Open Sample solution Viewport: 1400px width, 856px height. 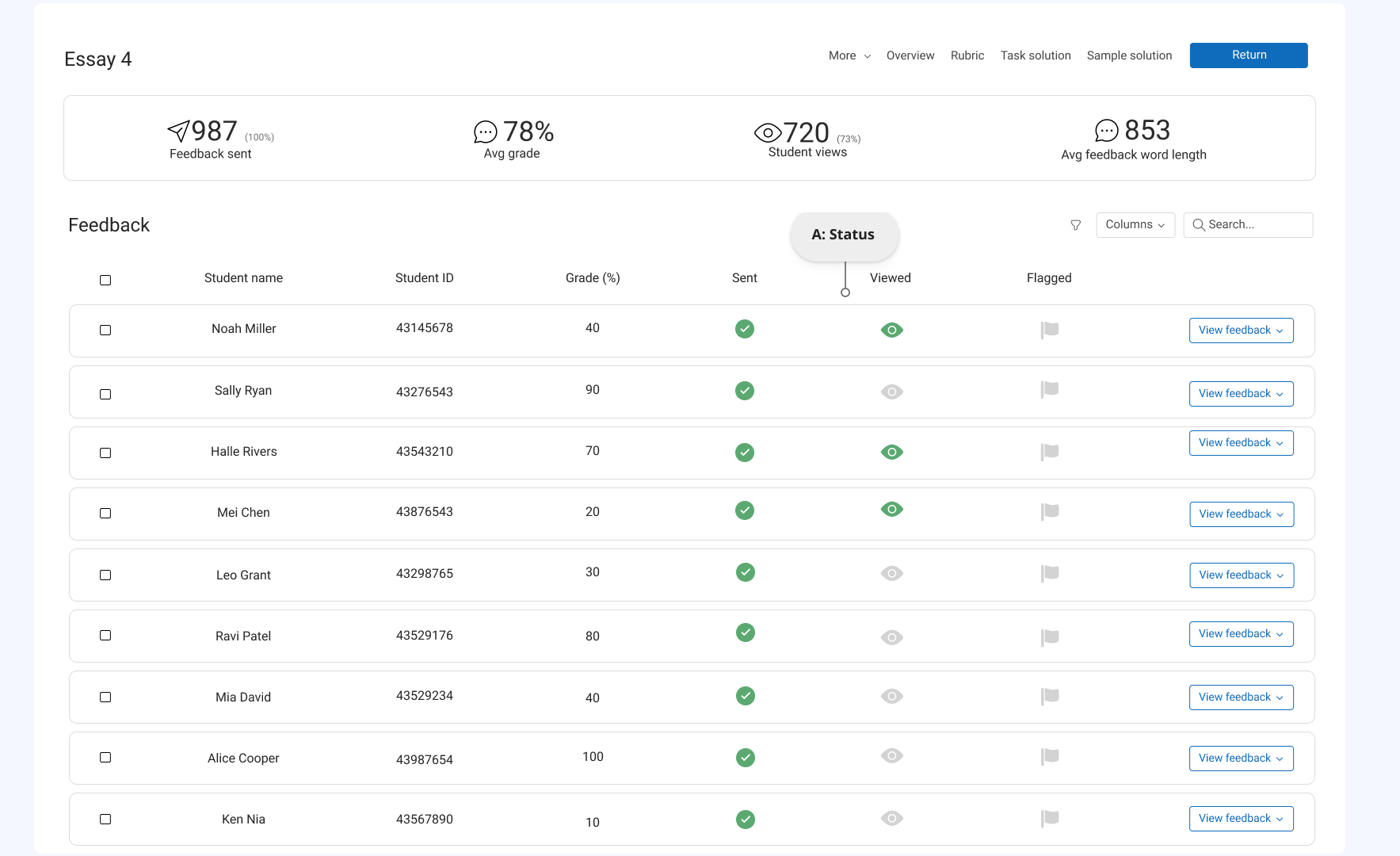1129,55
